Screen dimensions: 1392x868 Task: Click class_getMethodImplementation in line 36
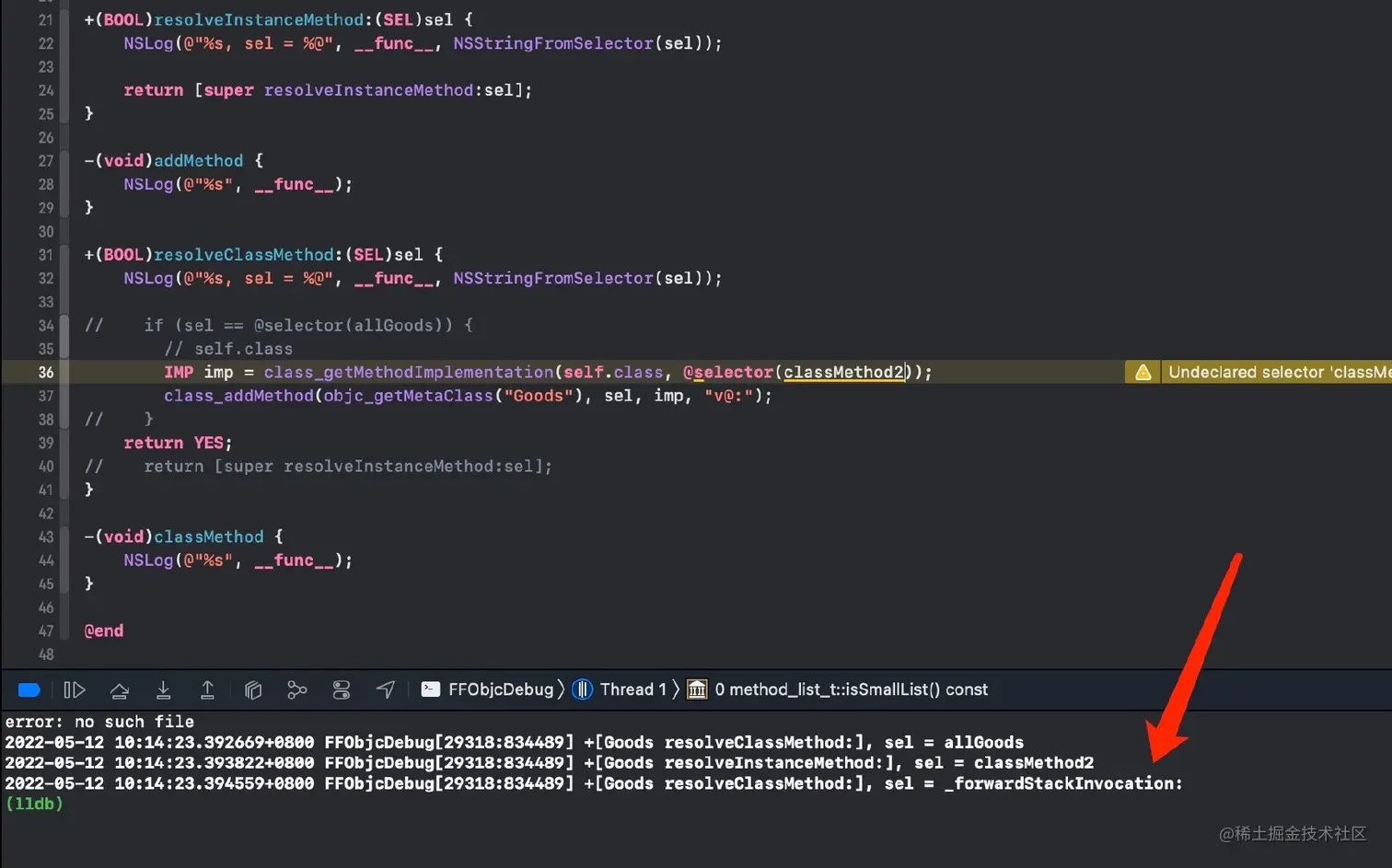point(409,372)
